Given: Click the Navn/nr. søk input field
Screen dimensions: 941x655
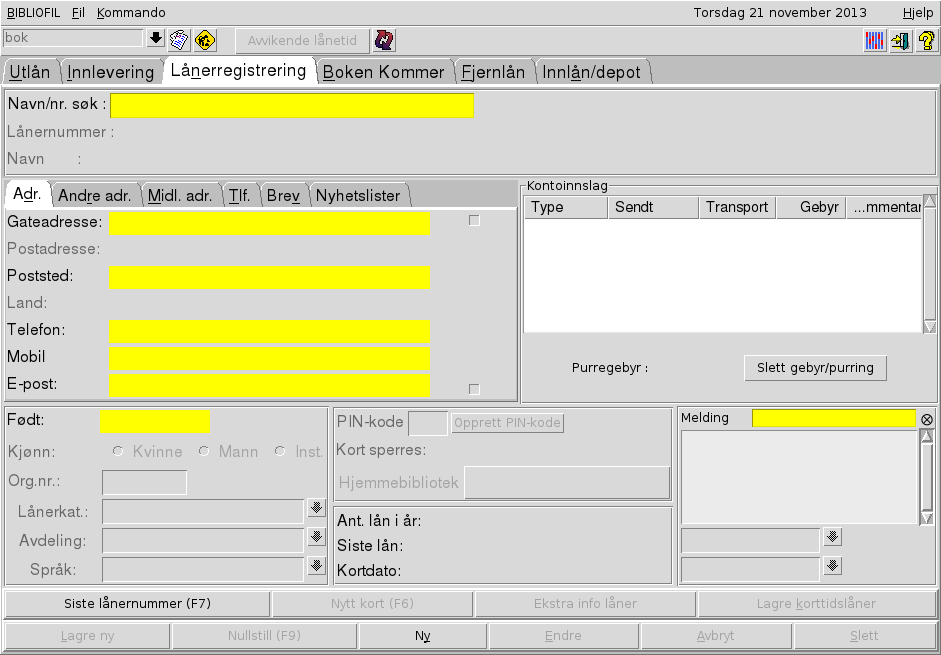Looking at the screenshot, I should (291, 105).
